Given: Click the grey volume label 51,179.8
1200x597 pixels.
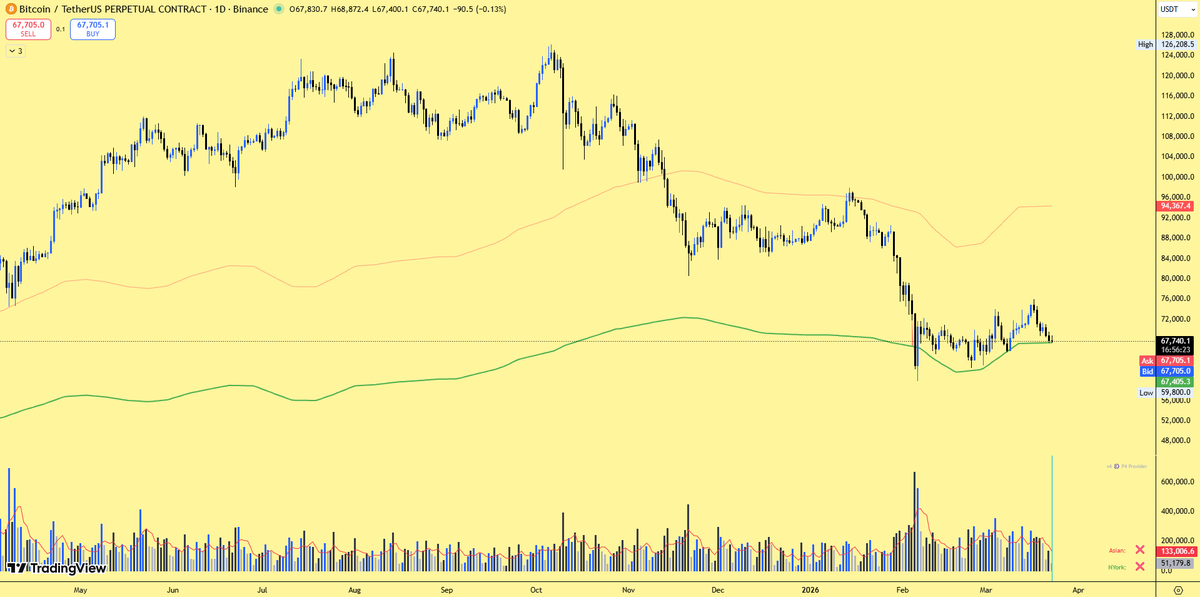Looking at the screenshot, I should (1177, 563).
